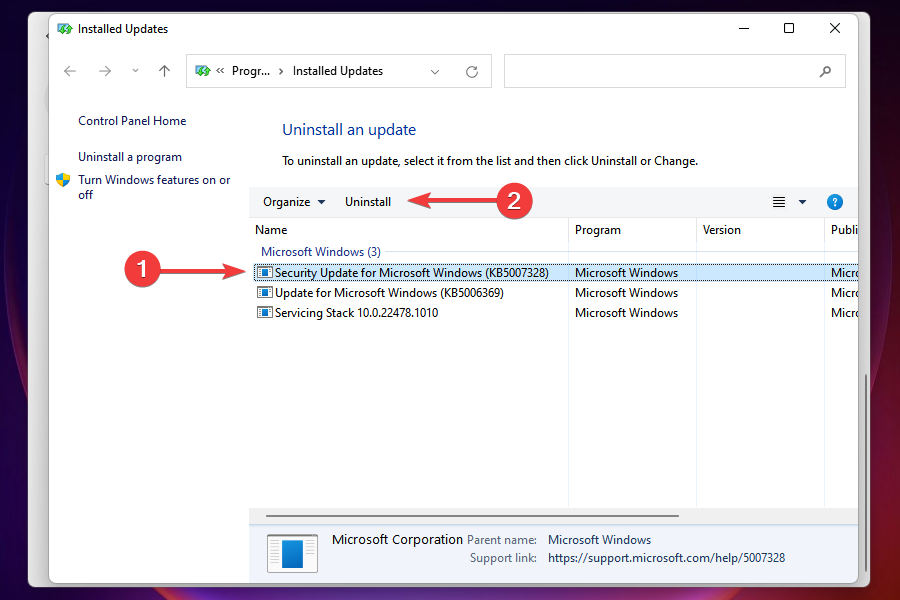Click the icon beside Servicing Stack 10.0.22478.1010
Screen dimensions: 900x600
[264, 312]
